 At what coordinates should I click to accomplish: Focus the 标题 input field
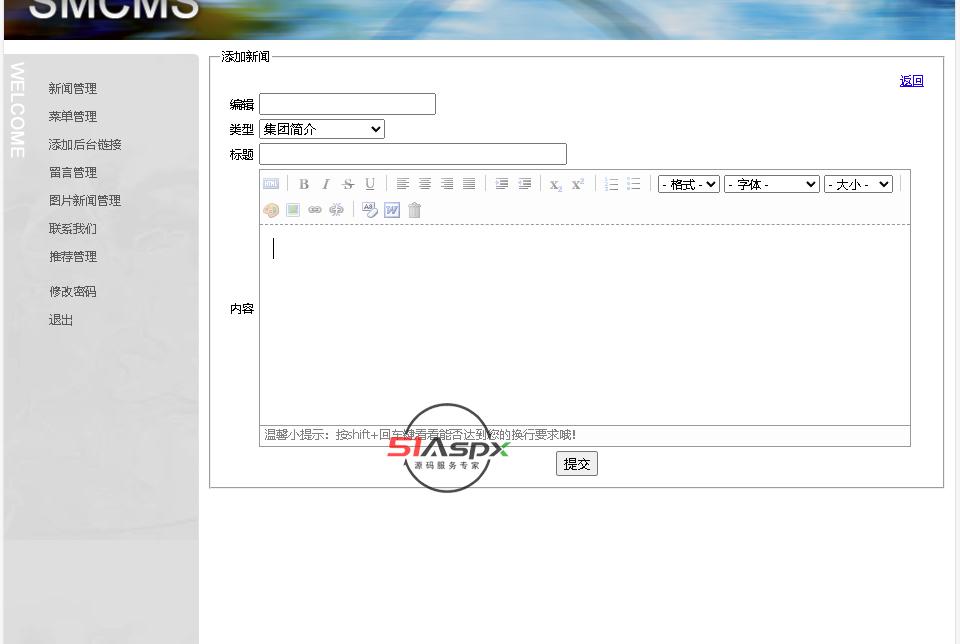click(x=413, y=154)
